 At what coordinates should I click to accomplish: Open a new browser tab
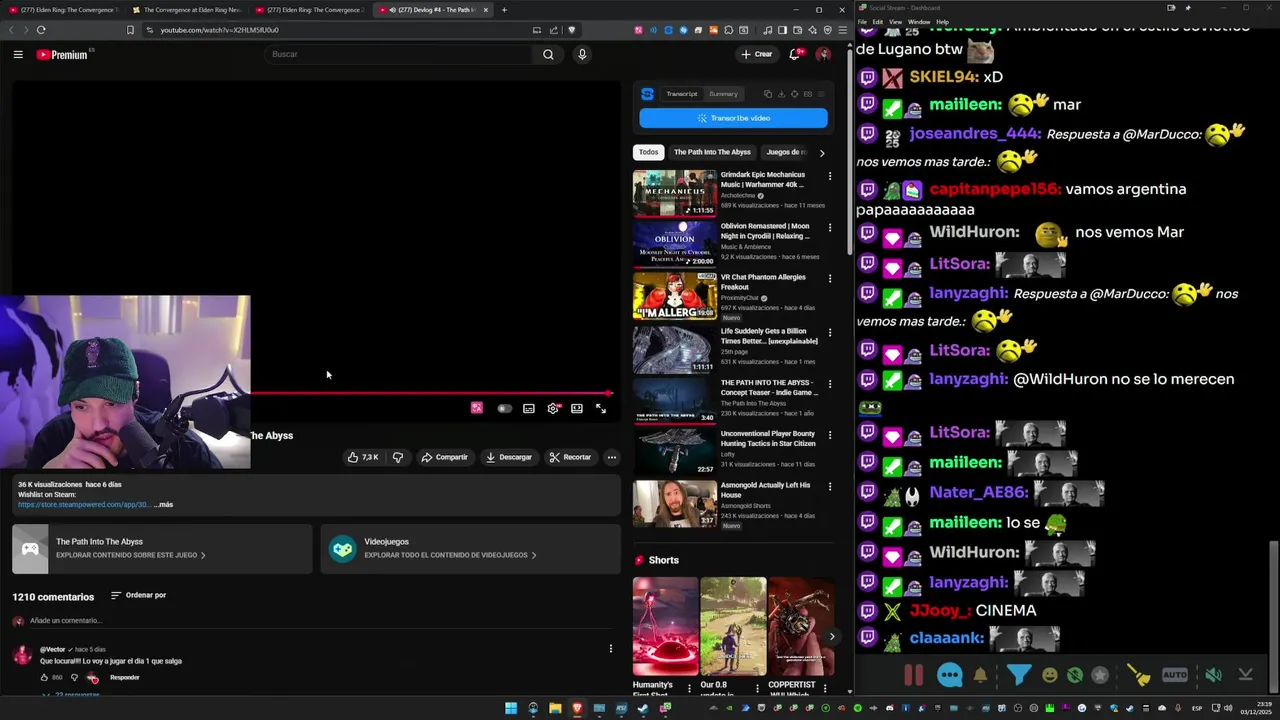(504, 10)
